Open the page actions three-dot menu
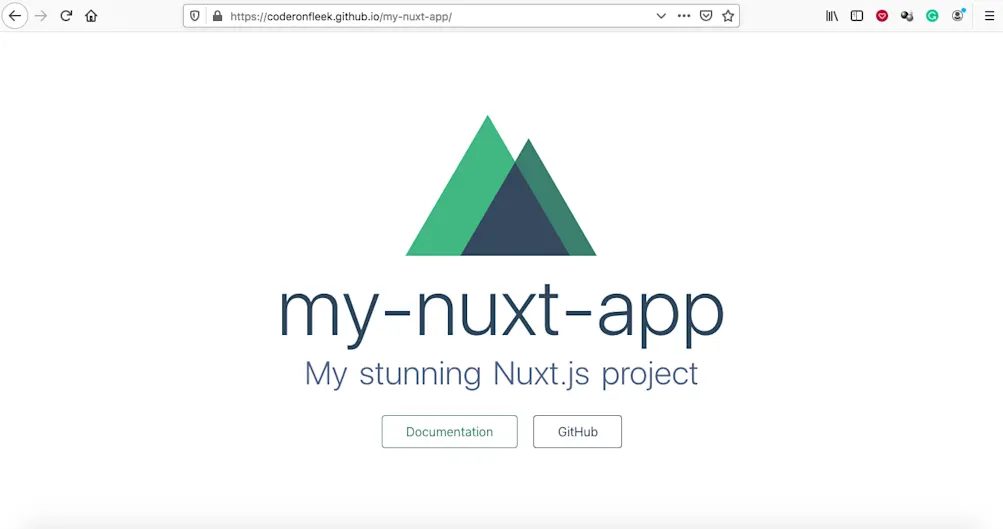Viewport: 1003px width, 529px height. (x=684, y=16)
